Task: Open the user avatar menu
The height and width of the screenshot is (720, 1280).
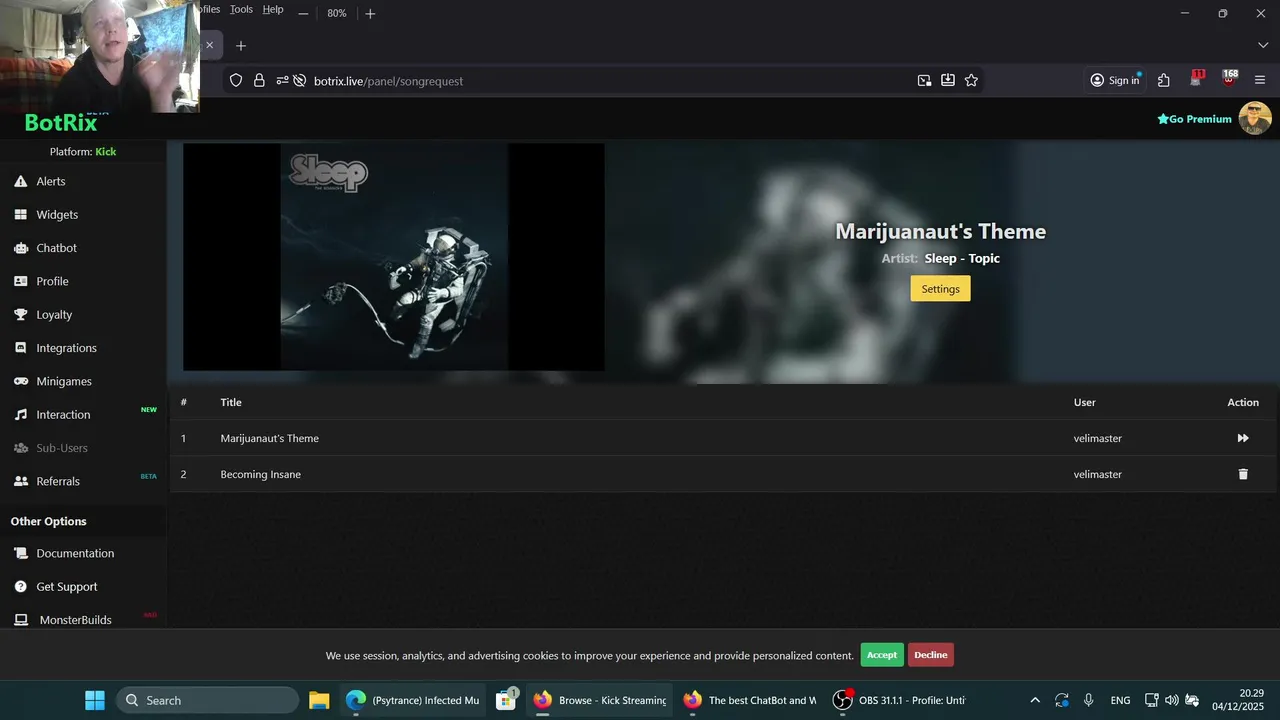Action: click(x=1255, y=118)
